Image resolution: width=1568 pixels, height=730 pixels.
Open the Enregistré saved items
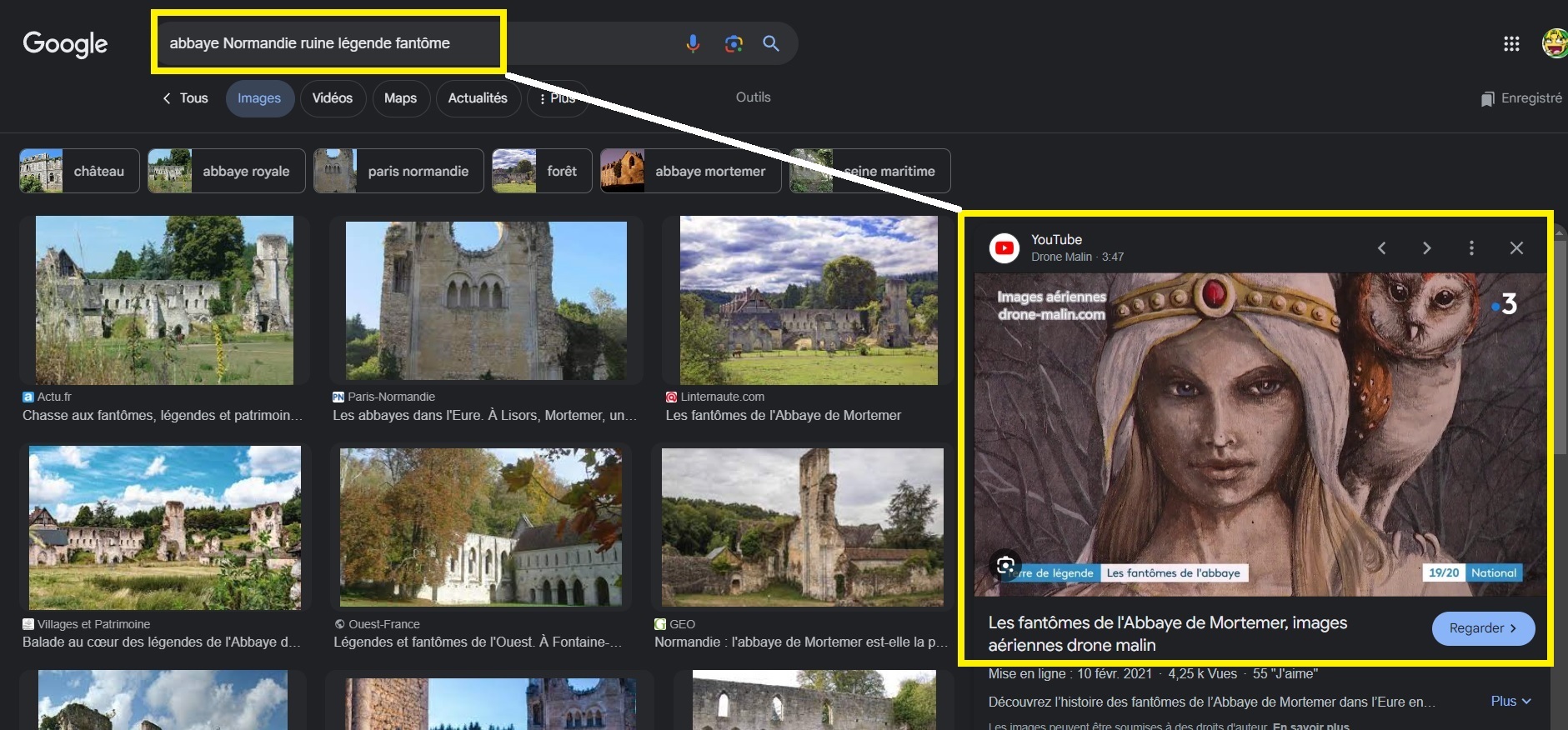click(1521, 98)
